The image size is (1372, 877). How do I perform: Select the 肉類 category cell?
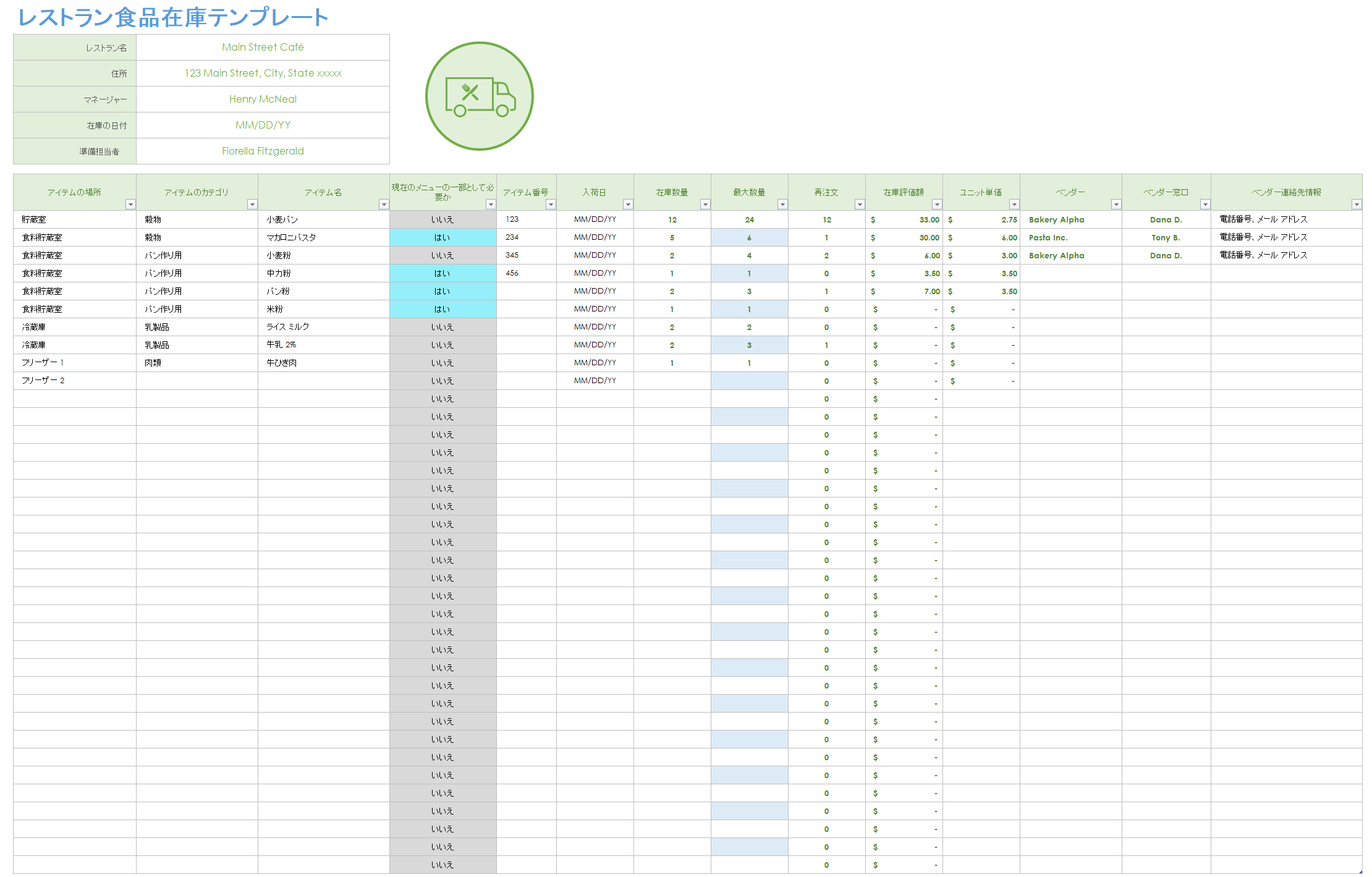click(x=197, y=363)
